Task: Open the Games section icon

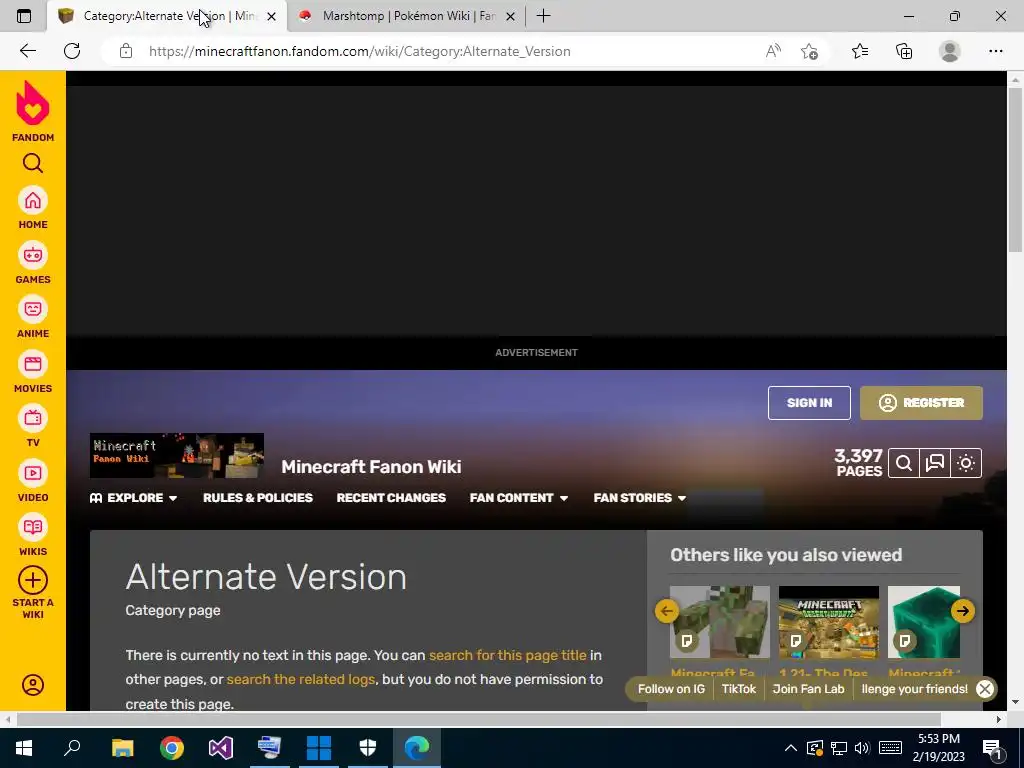Action: tap(33, 255)
